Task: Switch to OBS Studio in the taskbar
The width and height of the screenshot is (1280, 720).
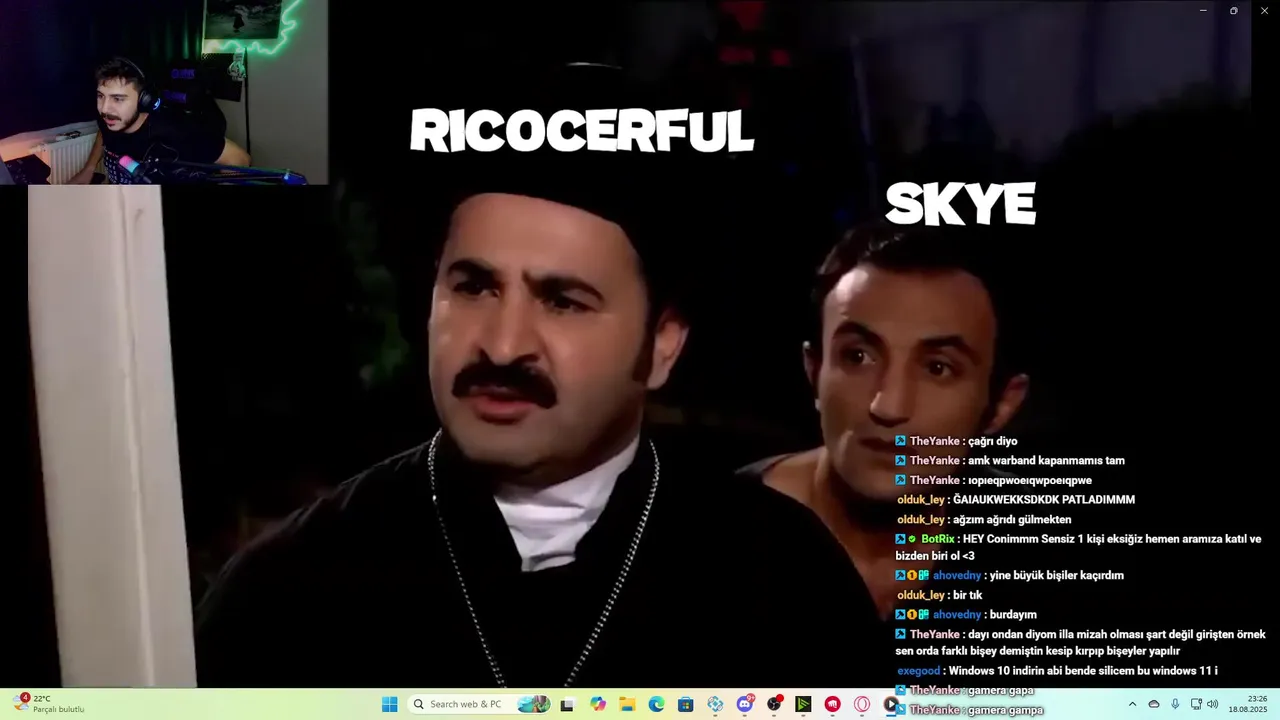Action: [774, 704]
